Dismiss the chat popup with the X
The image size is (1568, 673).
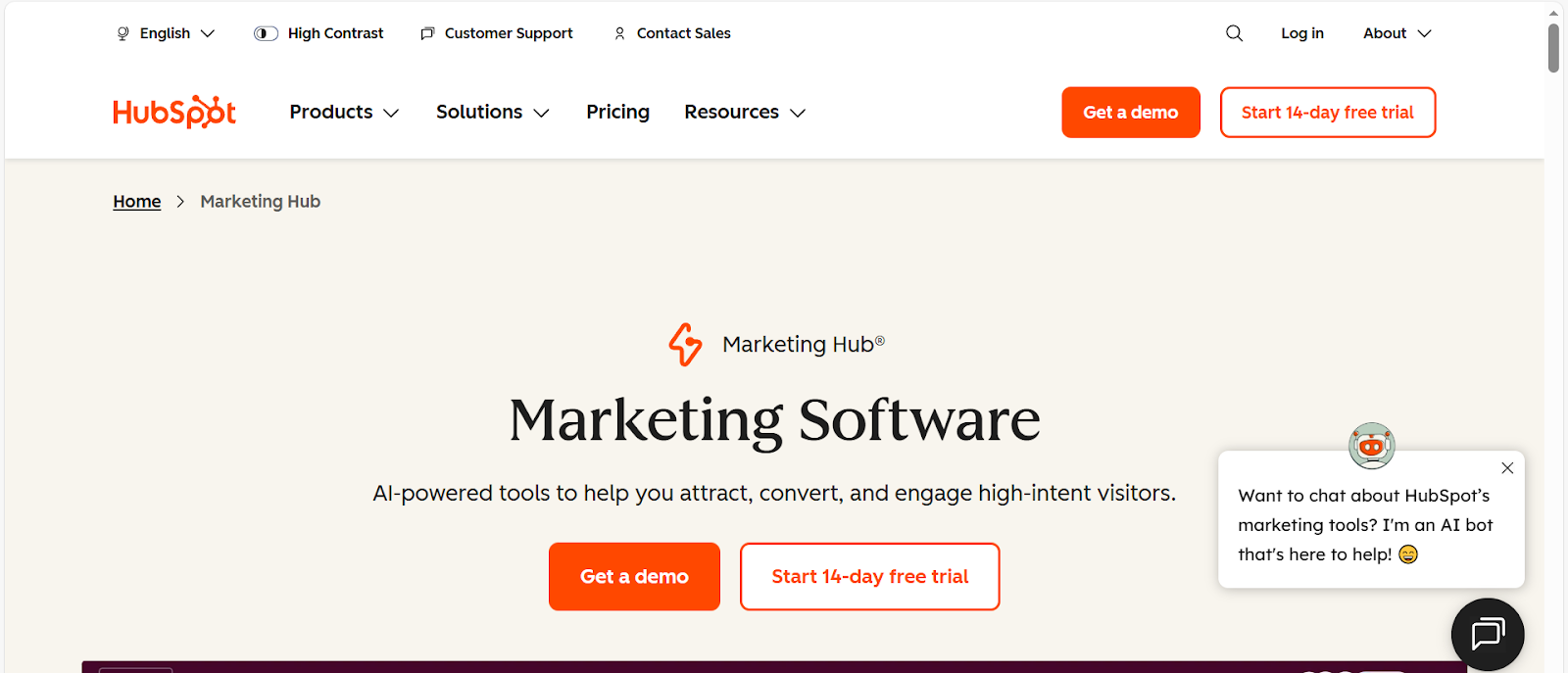(x=1507, y=468)
